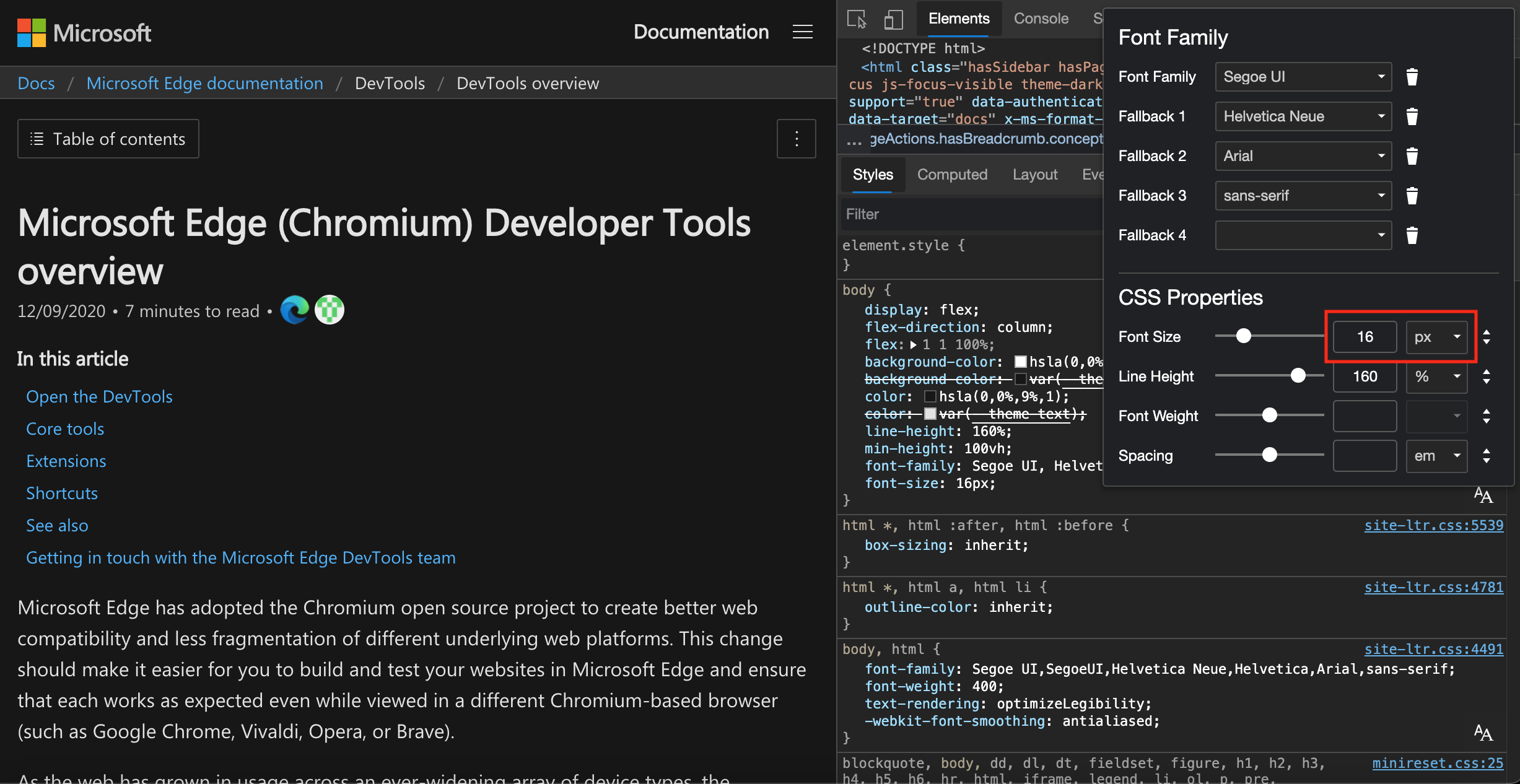This screenshot has width=1520, height=784.
Task: Click the Open the DevTools link
Action: click(x=100, y=394)
